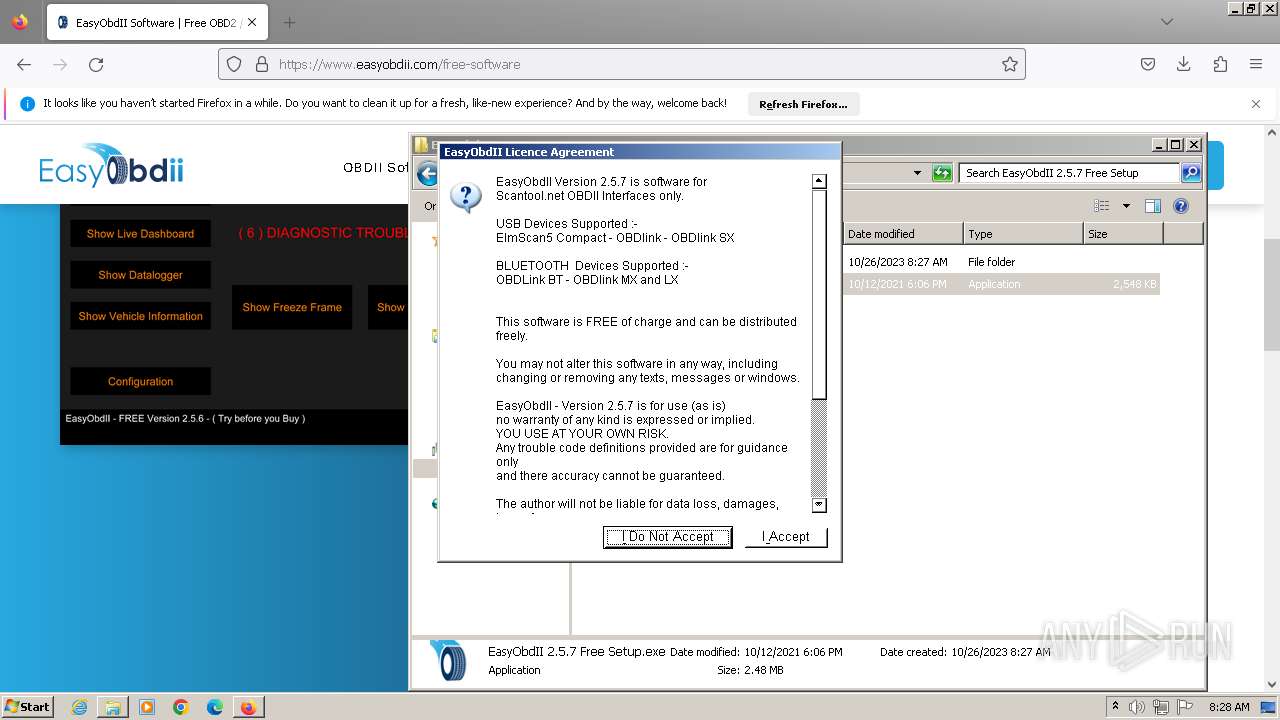Dismiss the Firefox refresh notification bar
This screenshot has height=720, width=1280.
[x=1256, y=104]
